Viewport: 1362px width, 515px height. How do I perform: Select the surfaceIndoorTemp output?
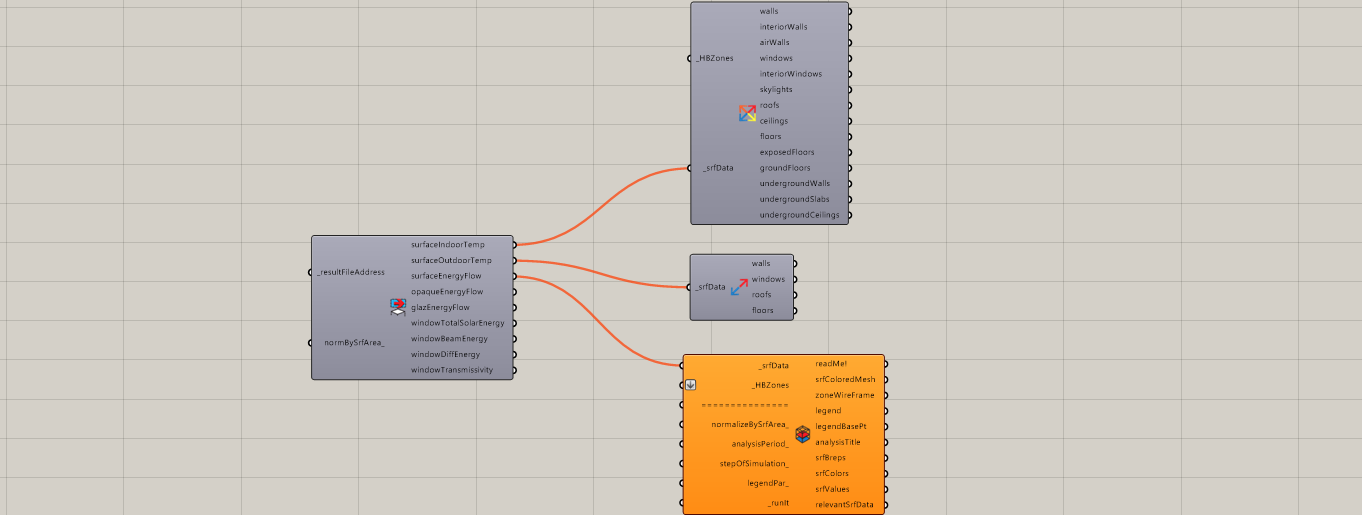click(x=447, y=244)
